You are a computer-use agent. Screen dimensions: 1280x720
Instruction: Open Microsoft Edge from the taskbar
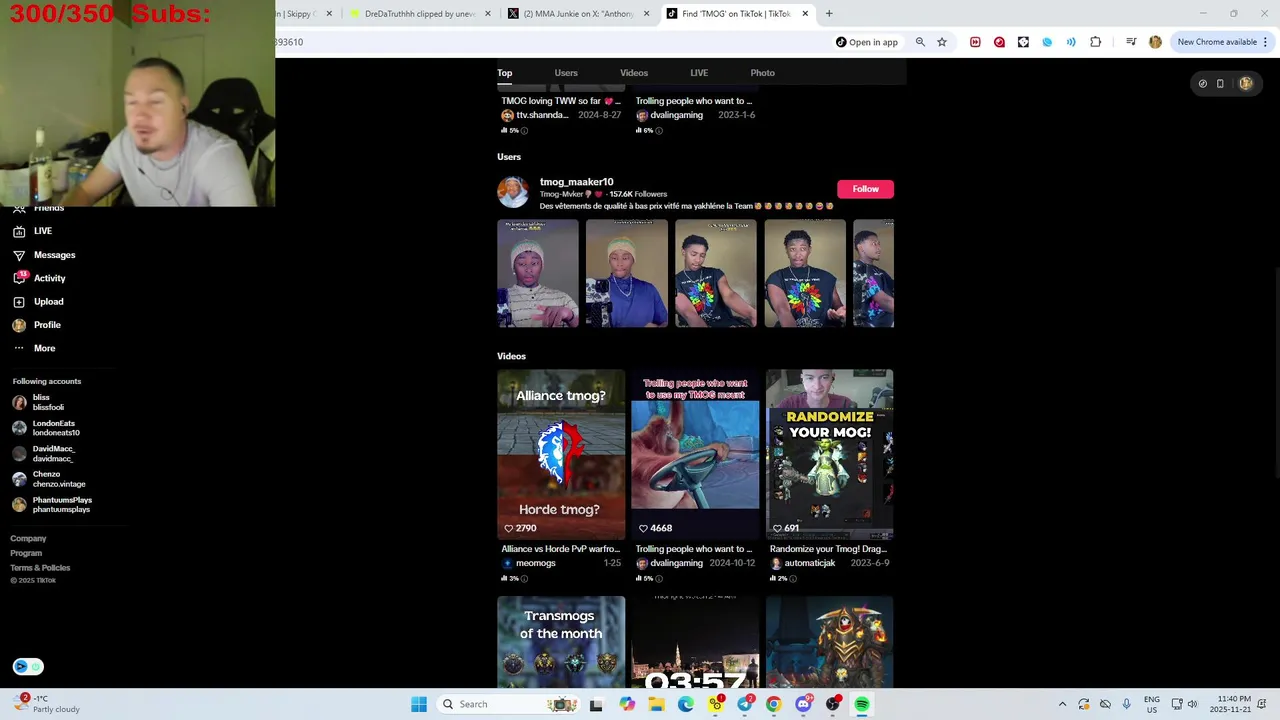pos(686,704)
